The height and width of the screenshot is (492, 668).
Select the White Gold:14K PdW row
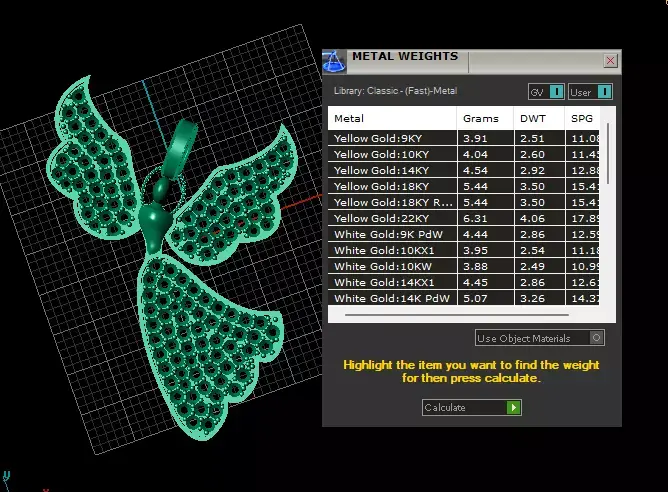[464, 298]
